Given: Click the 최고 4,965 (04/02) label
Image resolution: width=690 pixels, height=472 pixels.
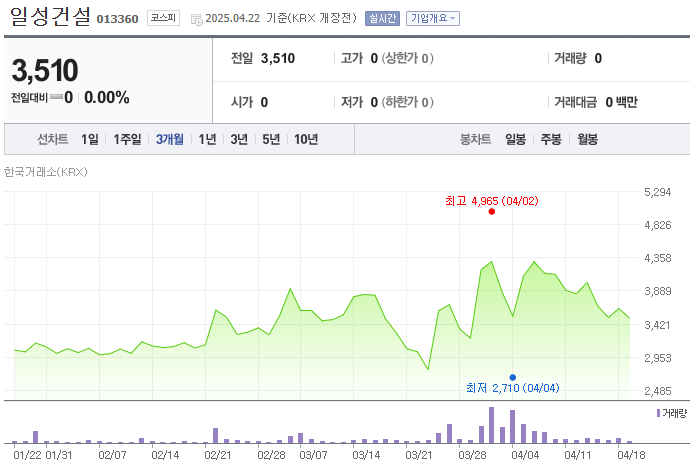Looking at the screenshot, I should (x=492, y=201).
